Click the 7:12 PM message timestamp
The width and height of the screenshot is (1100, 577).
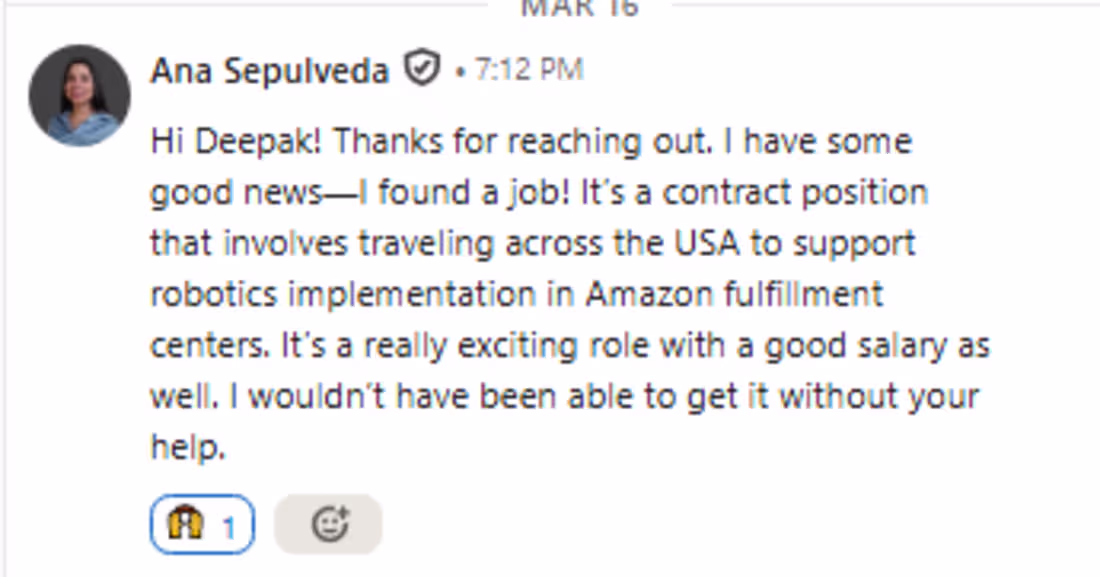[x=529, y=69]
